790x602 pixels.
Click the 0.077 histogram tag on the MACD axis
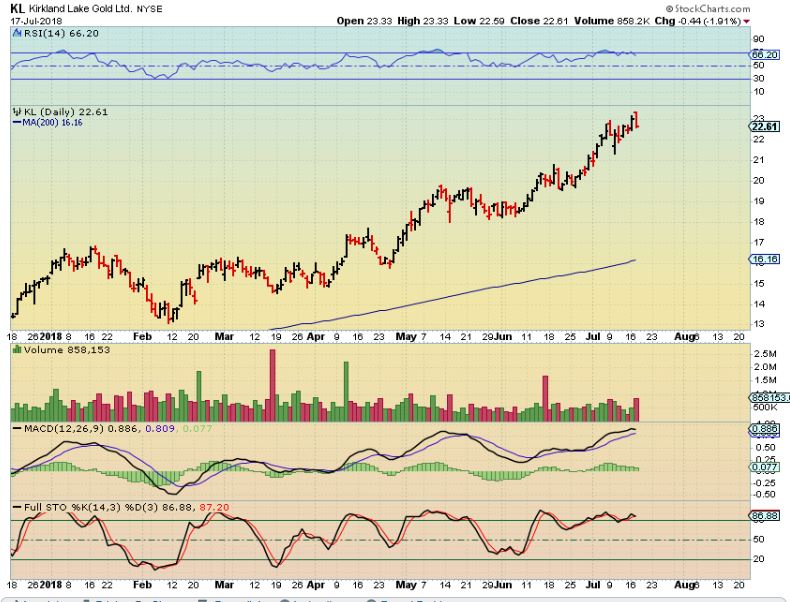764,468
